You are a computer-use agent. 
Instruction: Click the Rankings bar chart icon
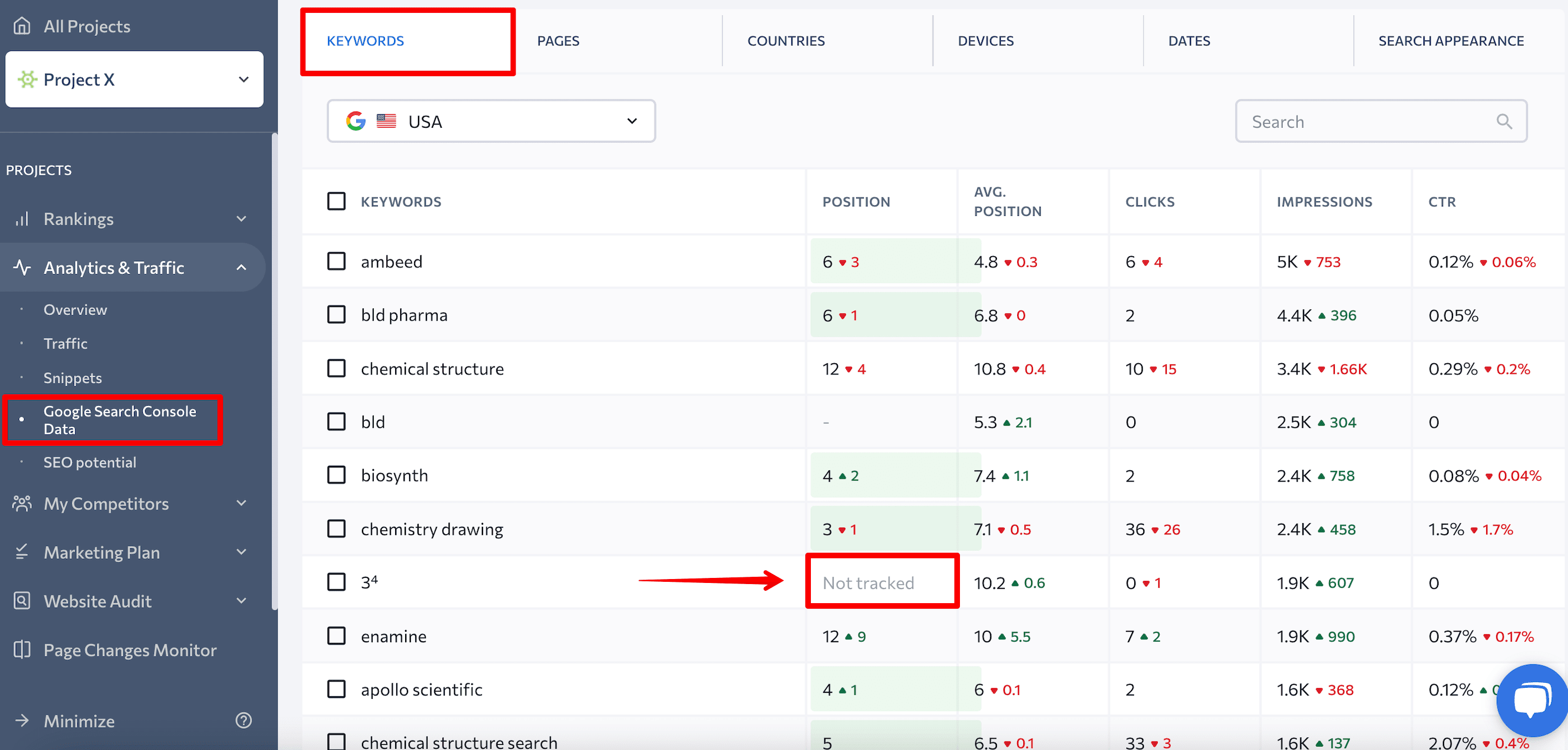[x=22, y=219]
